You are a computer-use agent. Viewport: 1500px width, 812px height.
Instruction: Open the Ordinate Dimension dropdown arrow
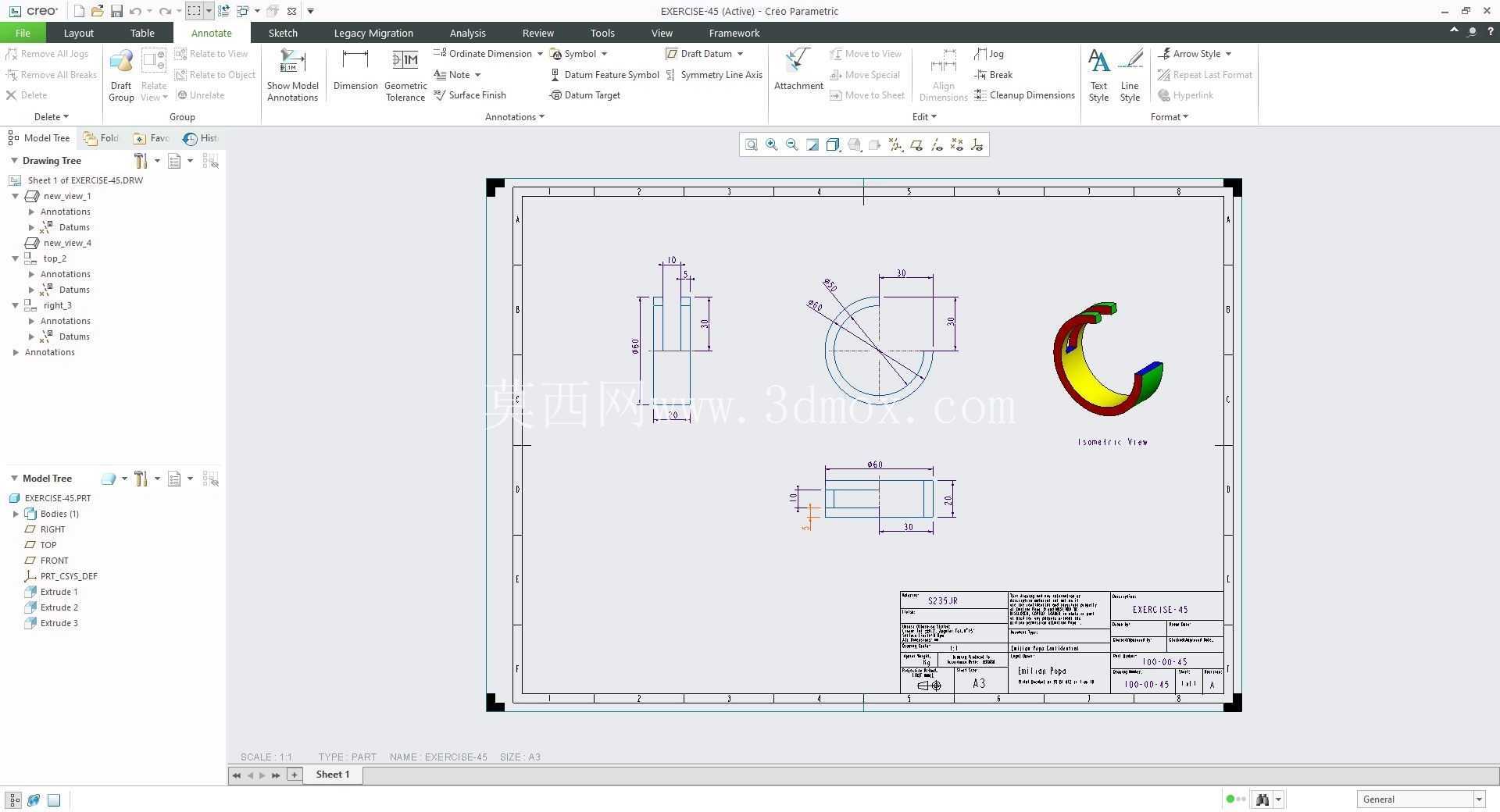[x=540, y=54]
